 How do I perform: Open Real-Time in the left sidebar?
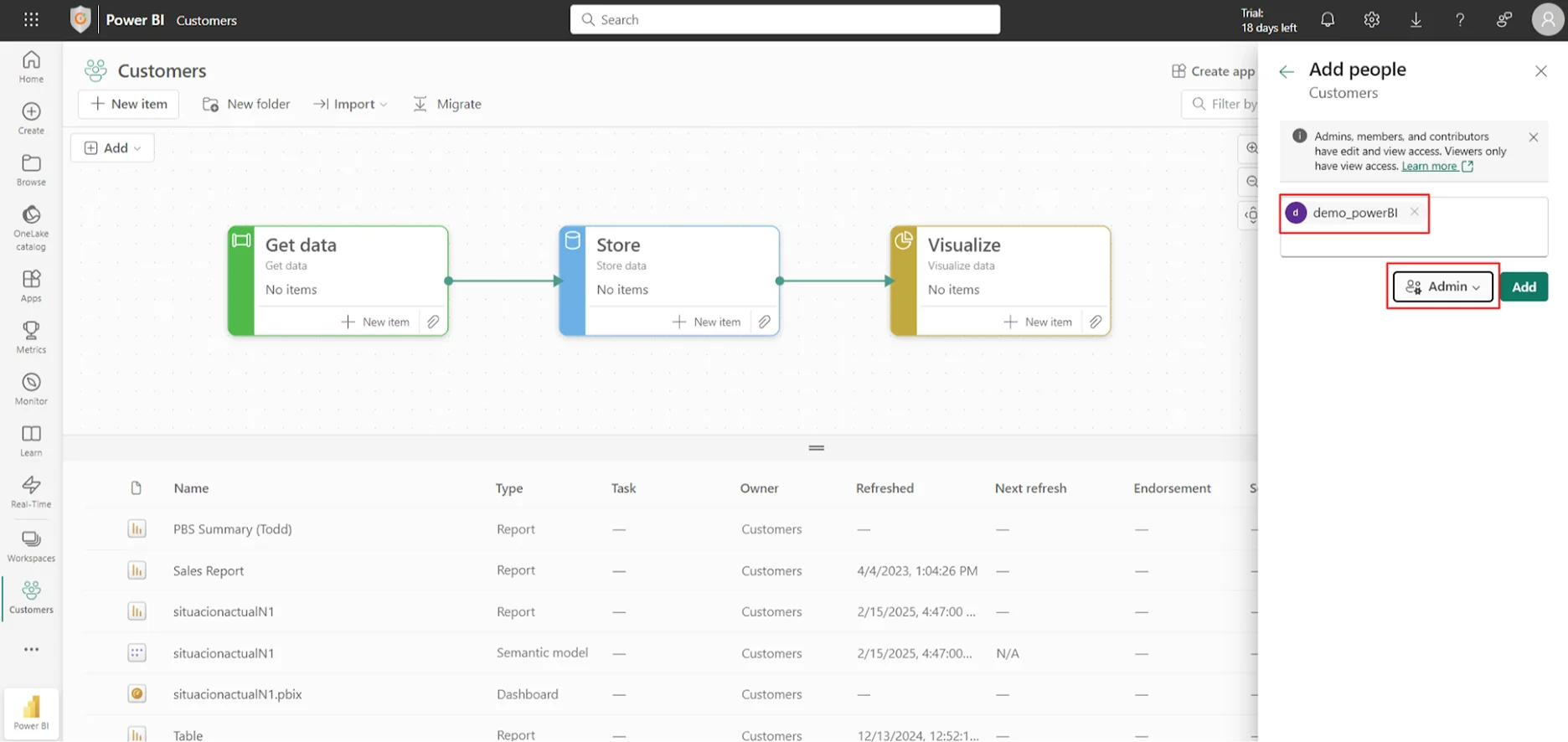point(31,492)
